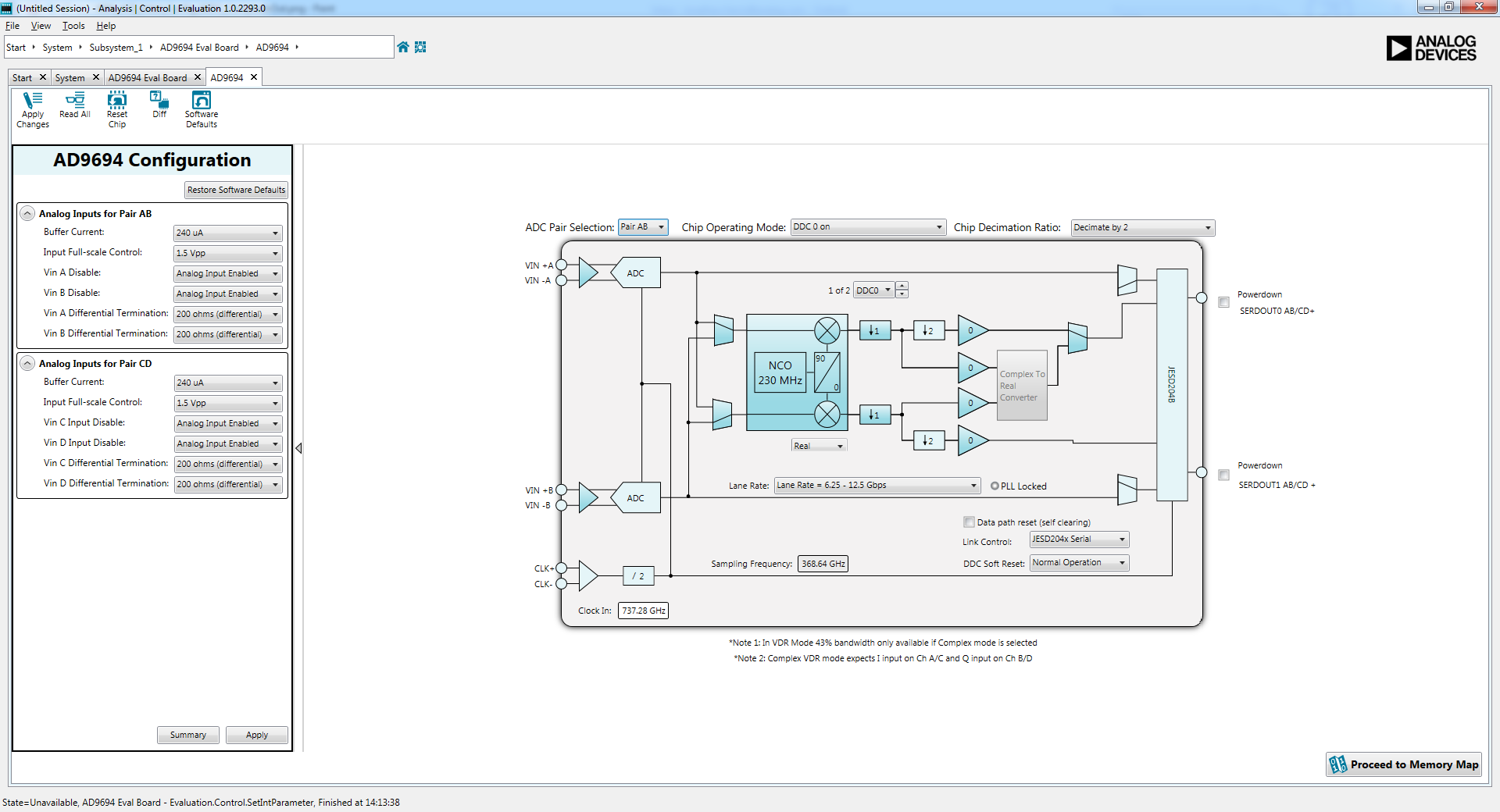Click the Read All toolbar icon

click(x=74, y=105)
